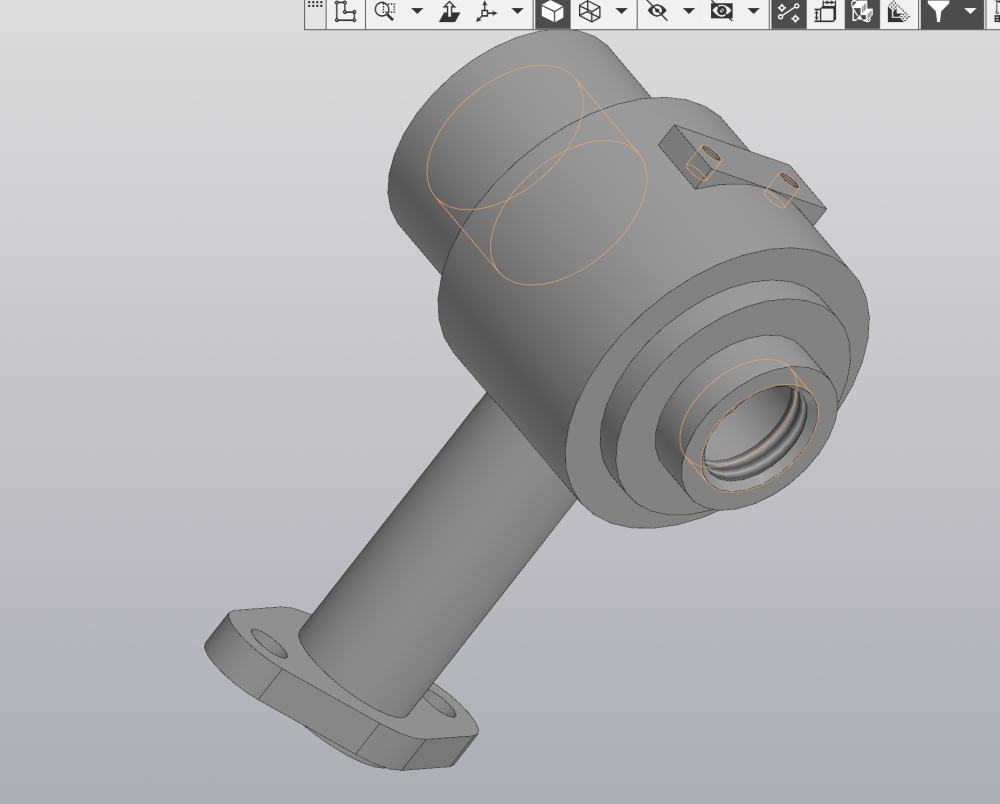
Task: Click the dimensions display icon
Action: [x=825, y=13]
